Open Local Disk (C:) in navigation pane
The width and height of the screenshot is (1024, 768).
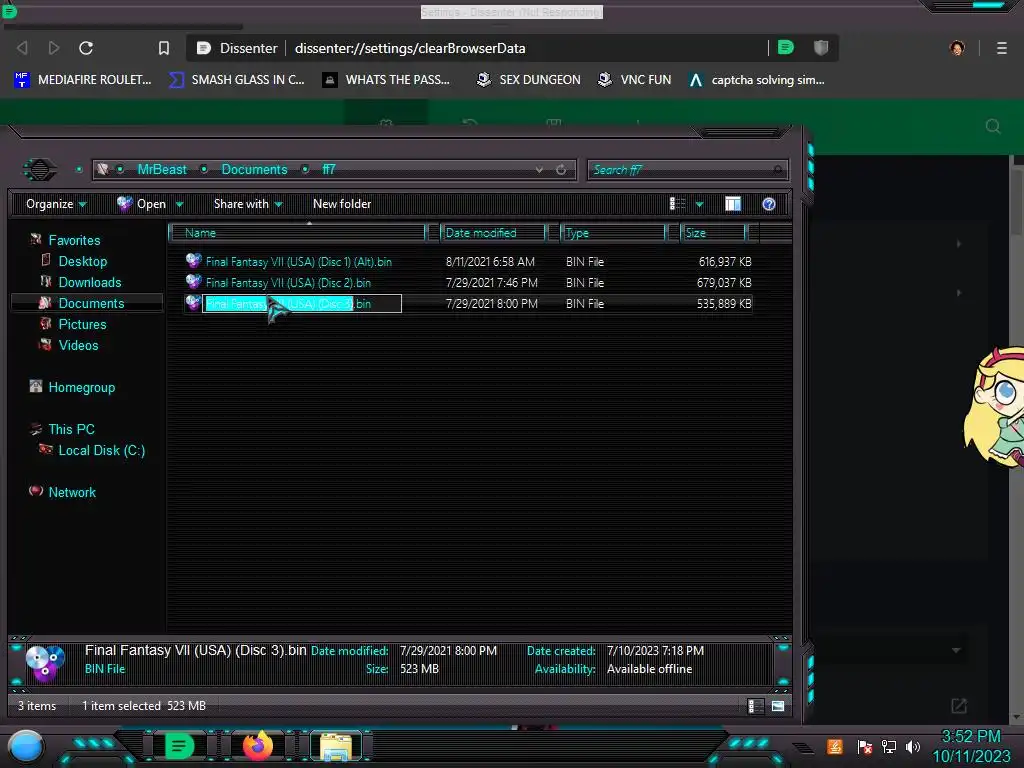coord(102,450)
